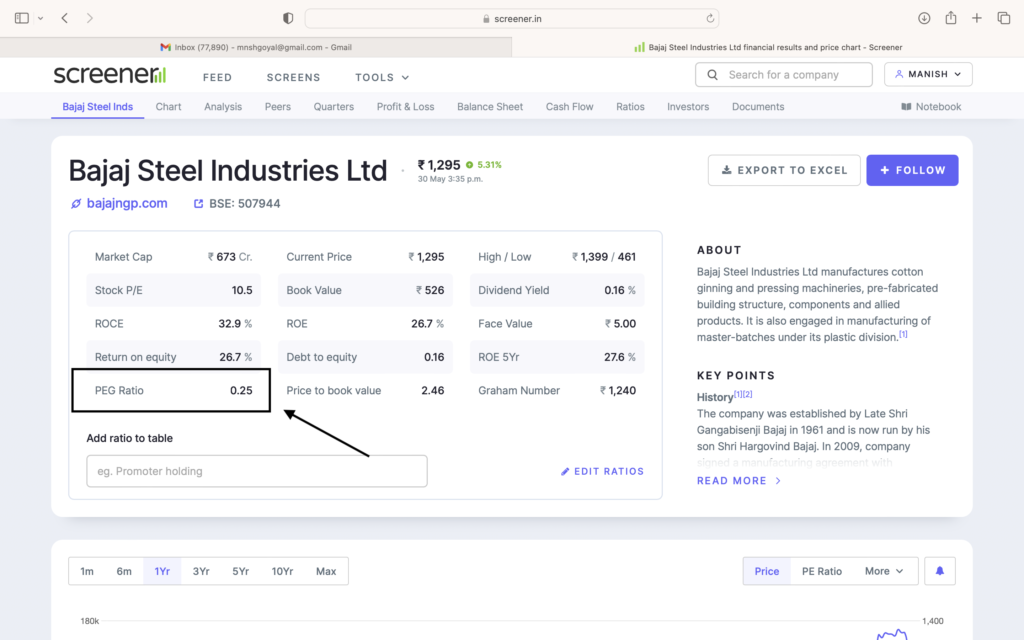The image size is (1024, 640).
Task: Switch the chart to Price view
Action: click(x=767, y=571)
